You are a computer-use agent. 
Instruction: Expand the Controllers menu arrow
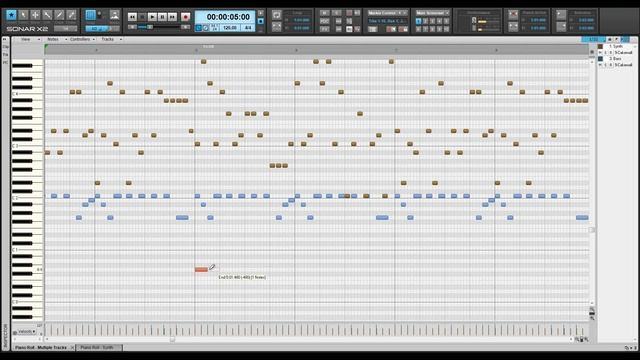[93, 40]
